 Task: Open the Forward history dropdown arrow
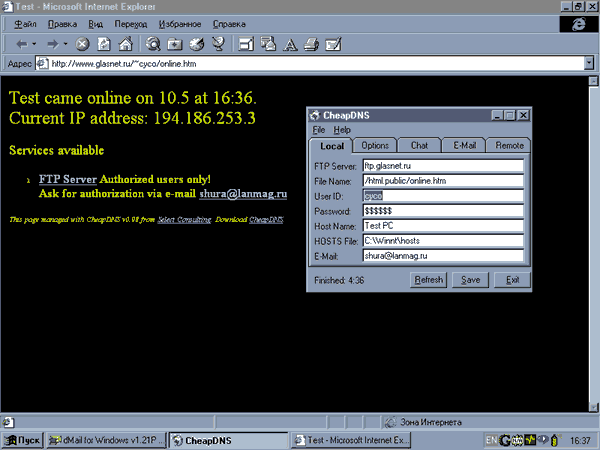pos(65,44)
